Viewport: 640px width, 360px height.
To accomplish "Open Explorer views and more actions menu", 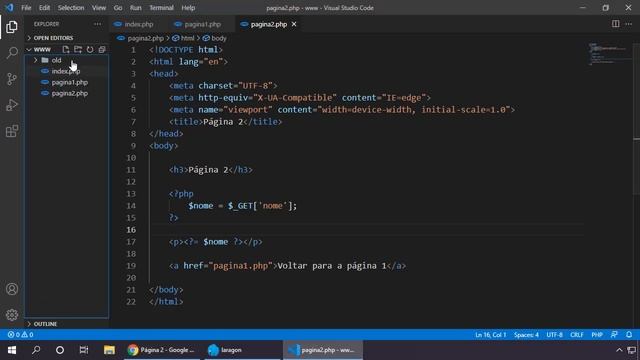I will coord(98,24).
